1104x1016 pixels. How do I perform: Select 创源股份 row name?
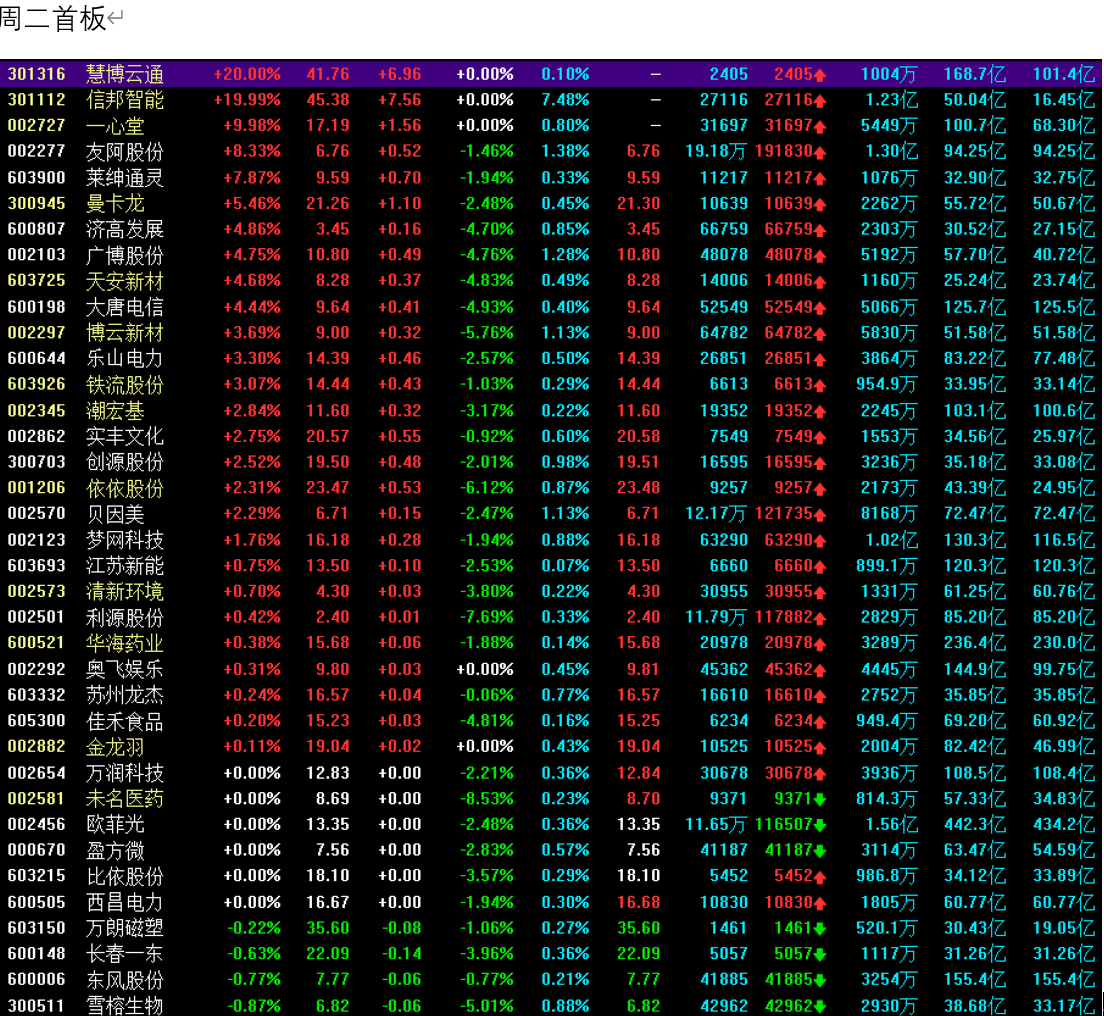[x=124, y=462]
